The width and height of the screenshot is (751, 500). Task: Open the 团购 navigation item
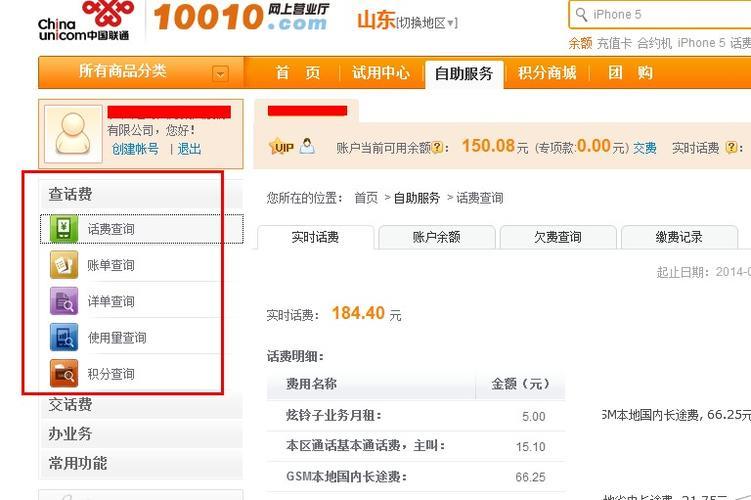click(630, 73)
